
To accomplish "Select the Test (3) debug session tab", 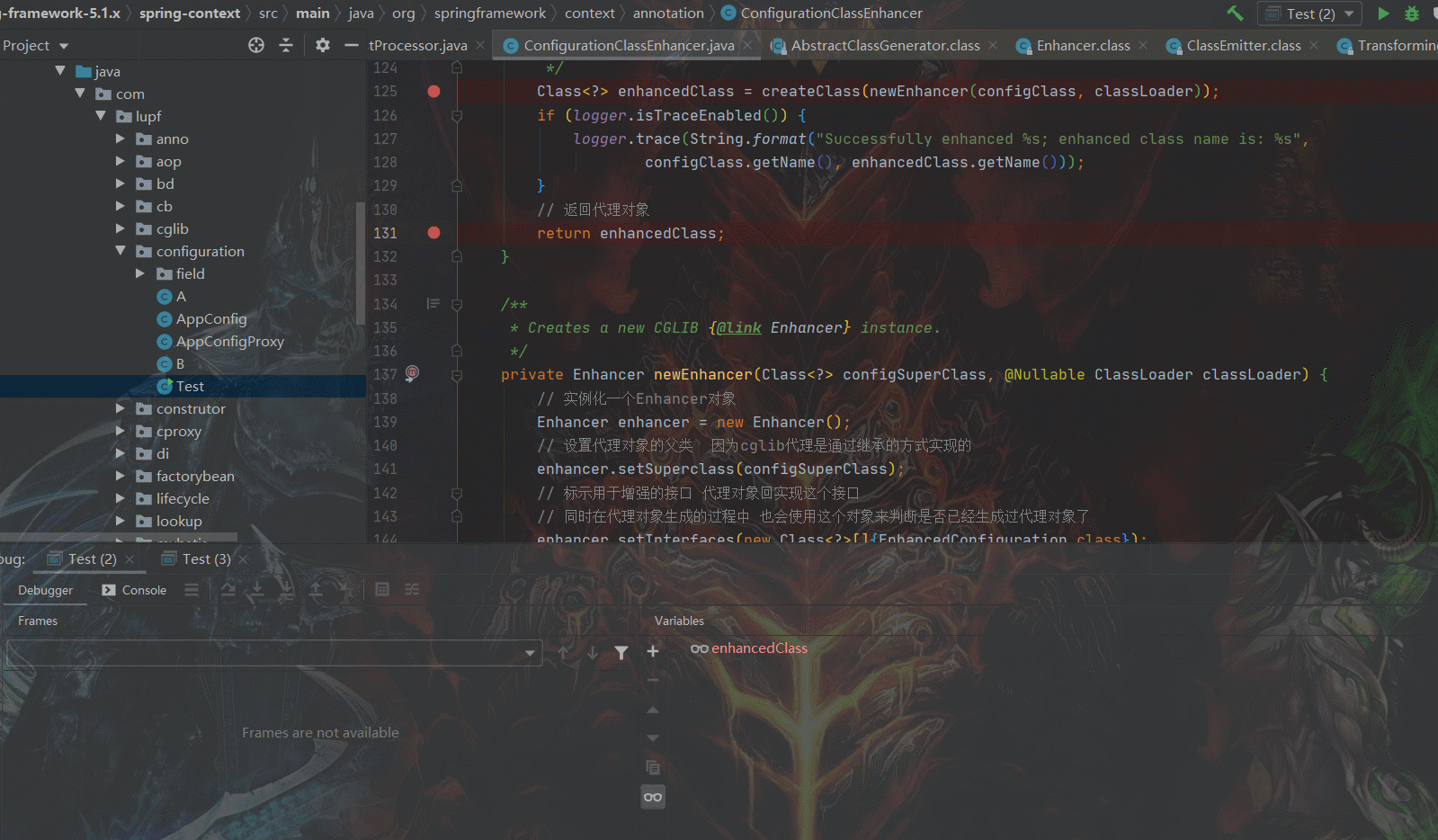I will (206, 559).
